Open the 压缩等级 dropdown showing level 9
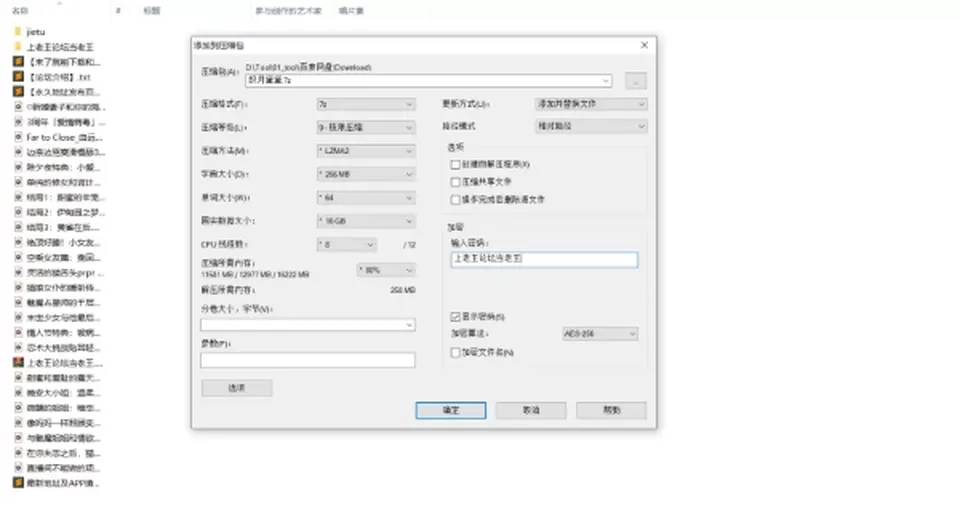 click(366, 127)
